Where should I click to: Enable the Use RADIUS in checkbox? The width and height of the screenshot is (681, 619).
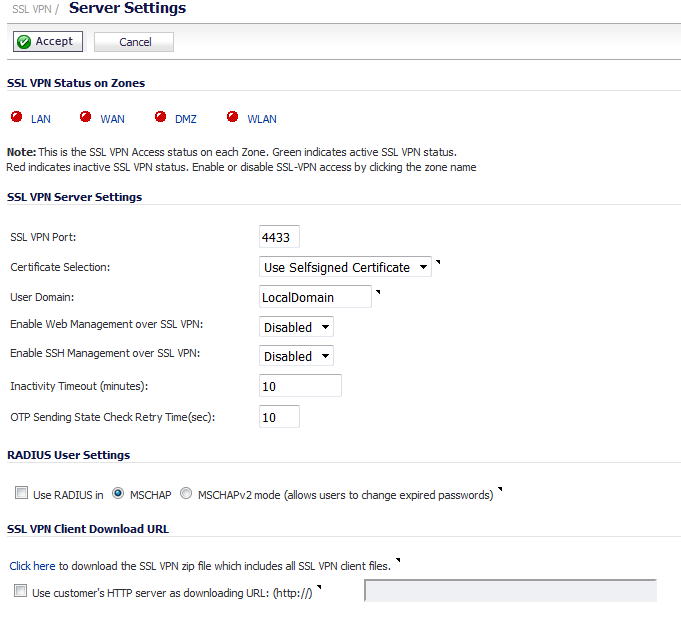coord(21,493)
